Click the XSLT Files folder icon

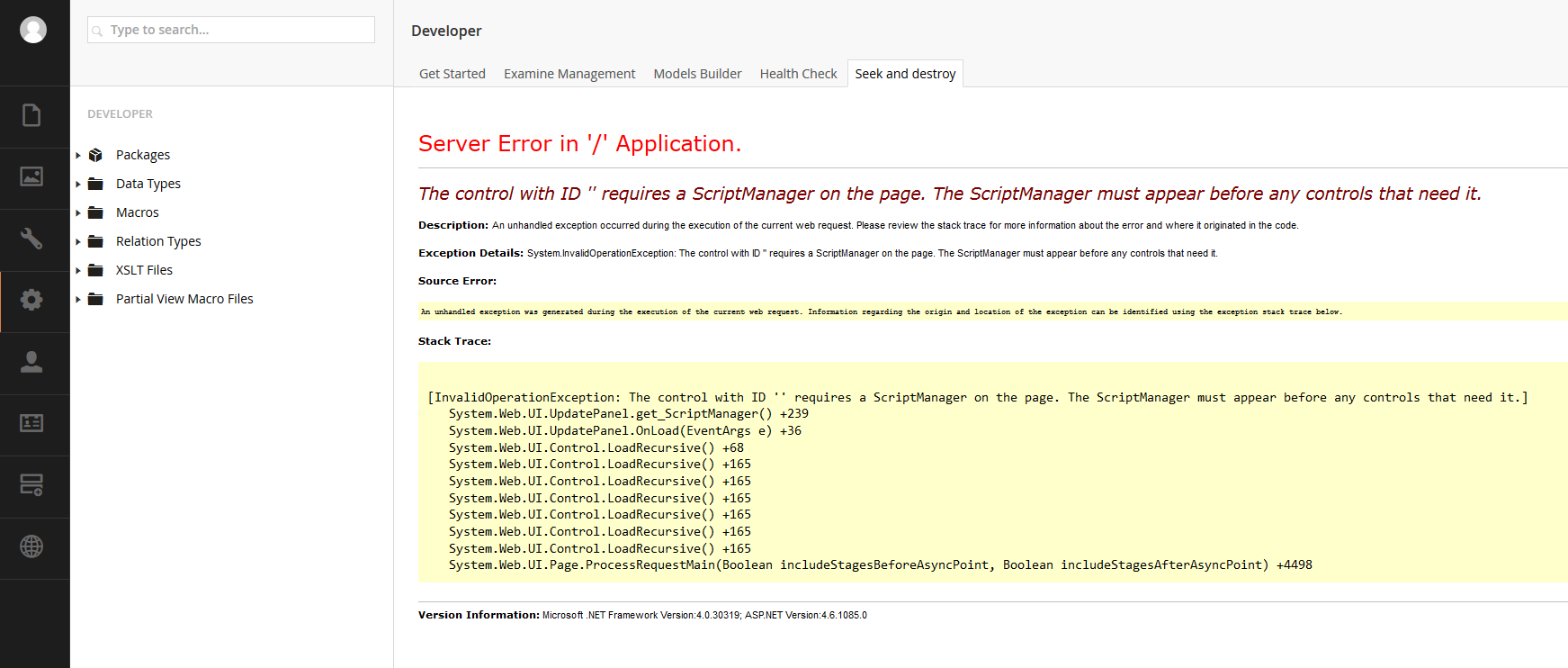(95, 270)
